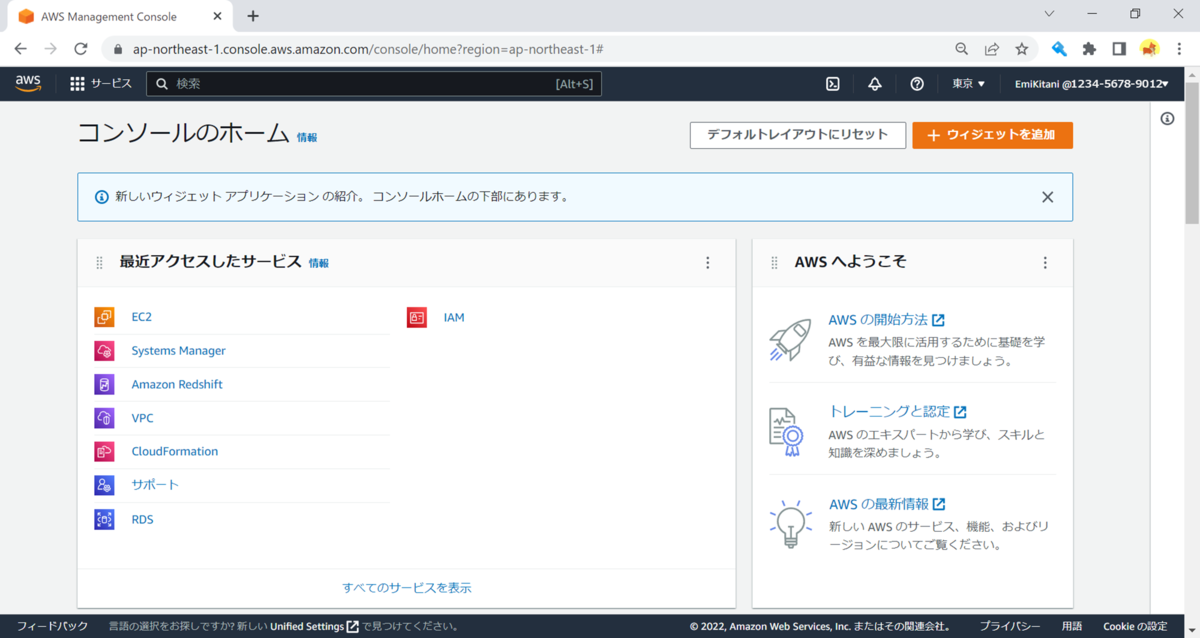Open the Chrome three-dot menu
This screenshot has width=1200, height=638.
[x=1179, y=48]
